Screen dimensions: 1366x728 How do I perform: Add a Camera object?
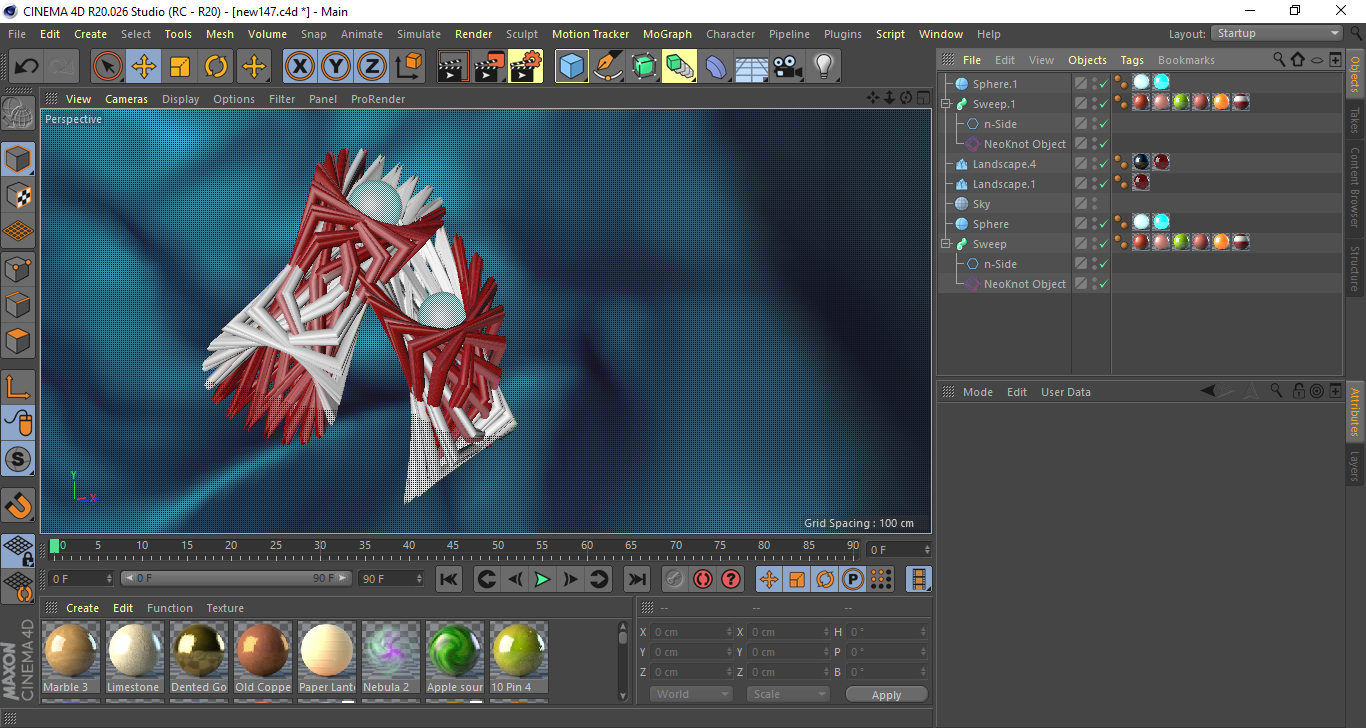(788, 67)
